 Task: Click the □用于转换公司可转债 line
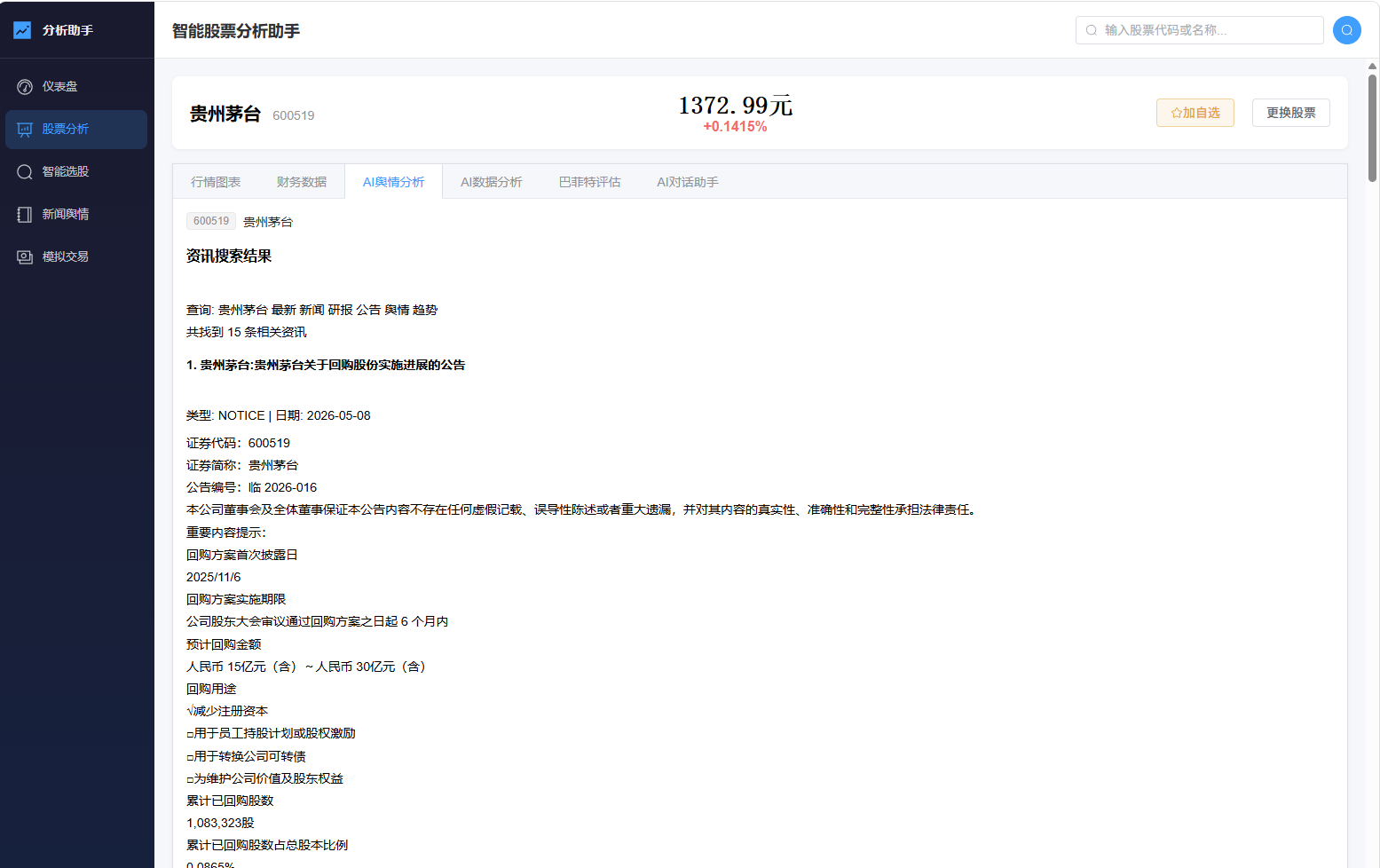tap(246, 756)
